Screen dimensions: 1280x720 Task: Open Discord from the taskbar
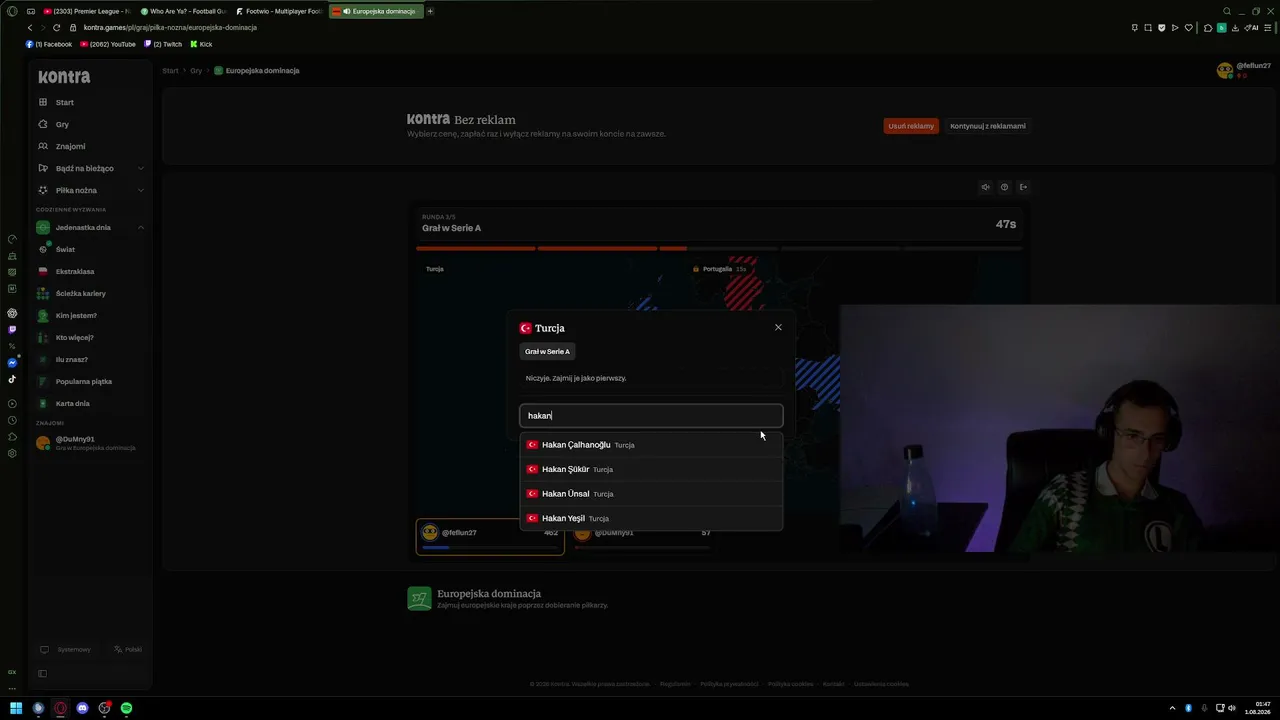pyautogui.click(x=82, y=708)
